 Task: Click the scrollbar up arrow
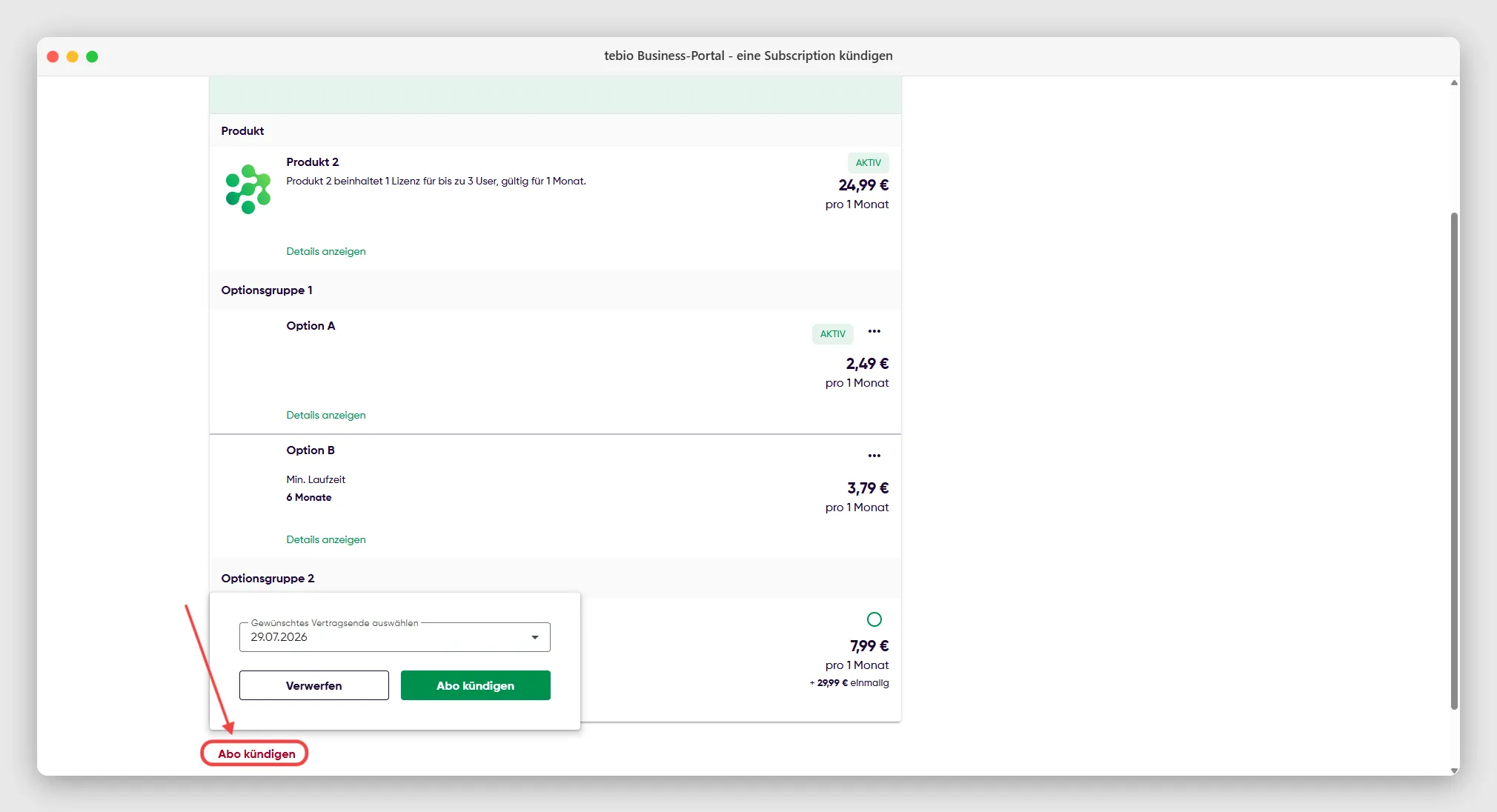point(1454,83)
